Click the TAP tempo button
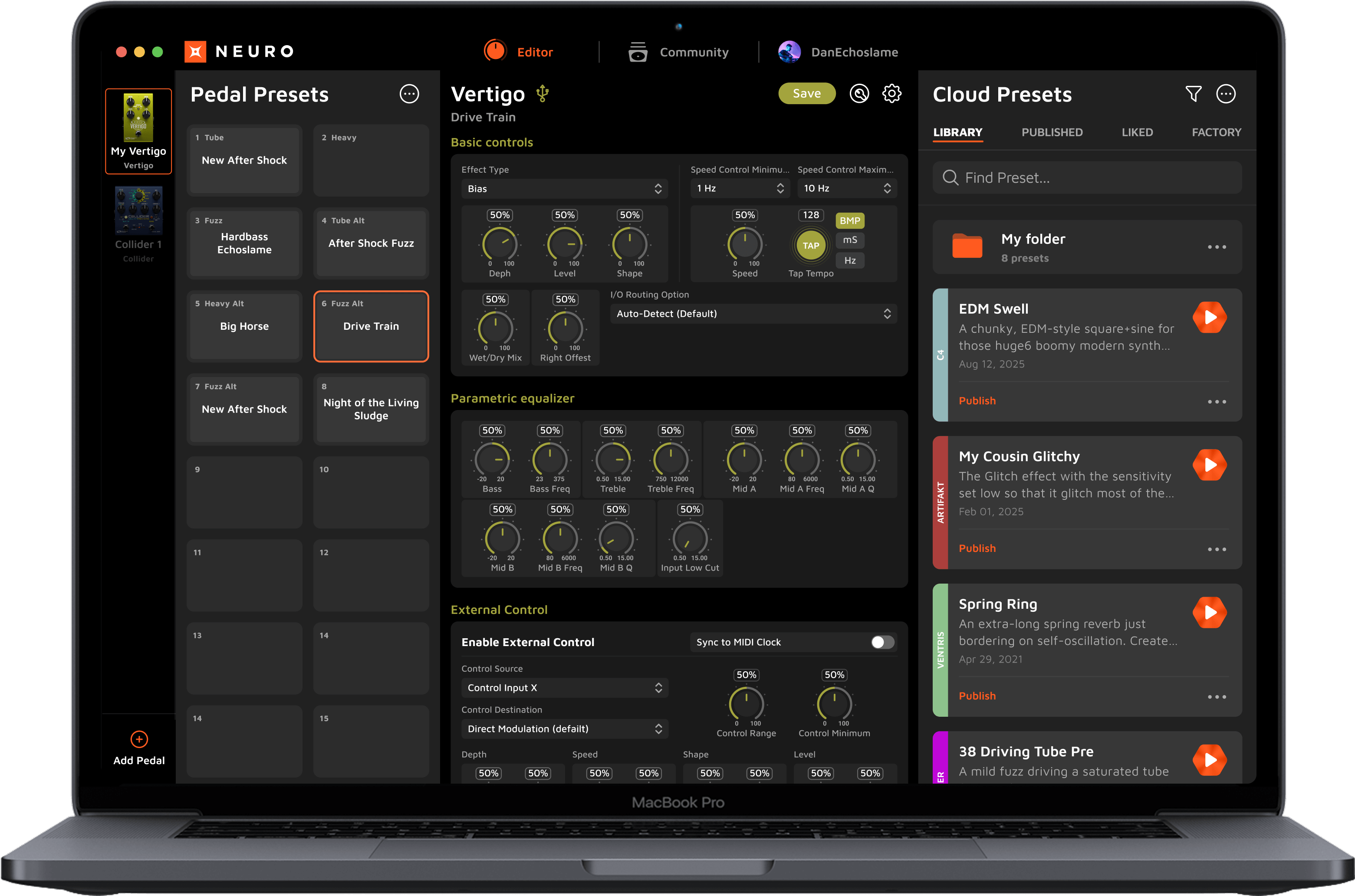The height and width of the screenshot is (896, 1355). point(810,246)
